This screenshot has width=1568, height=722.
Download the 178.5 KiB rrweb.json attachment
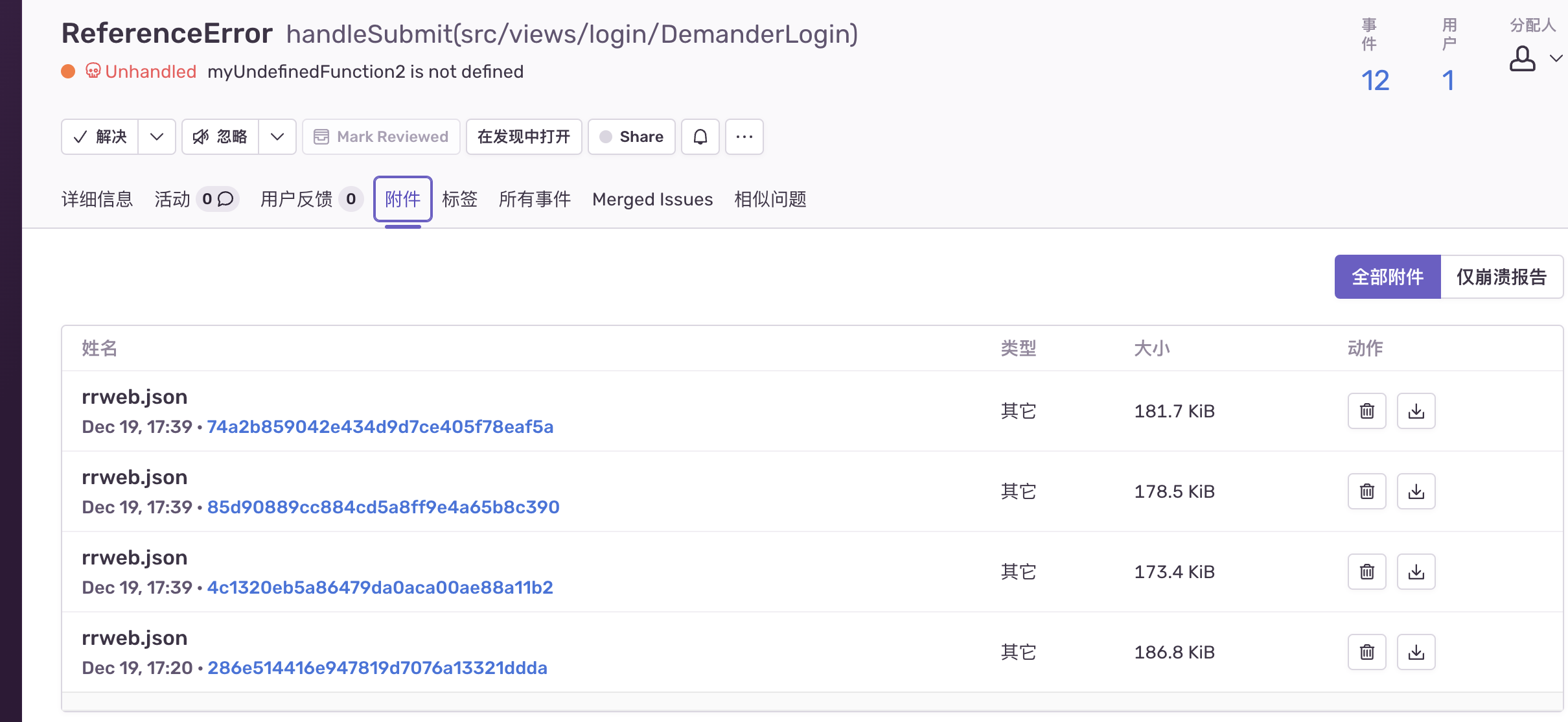pyautogui.click(x=1416, y=491)
